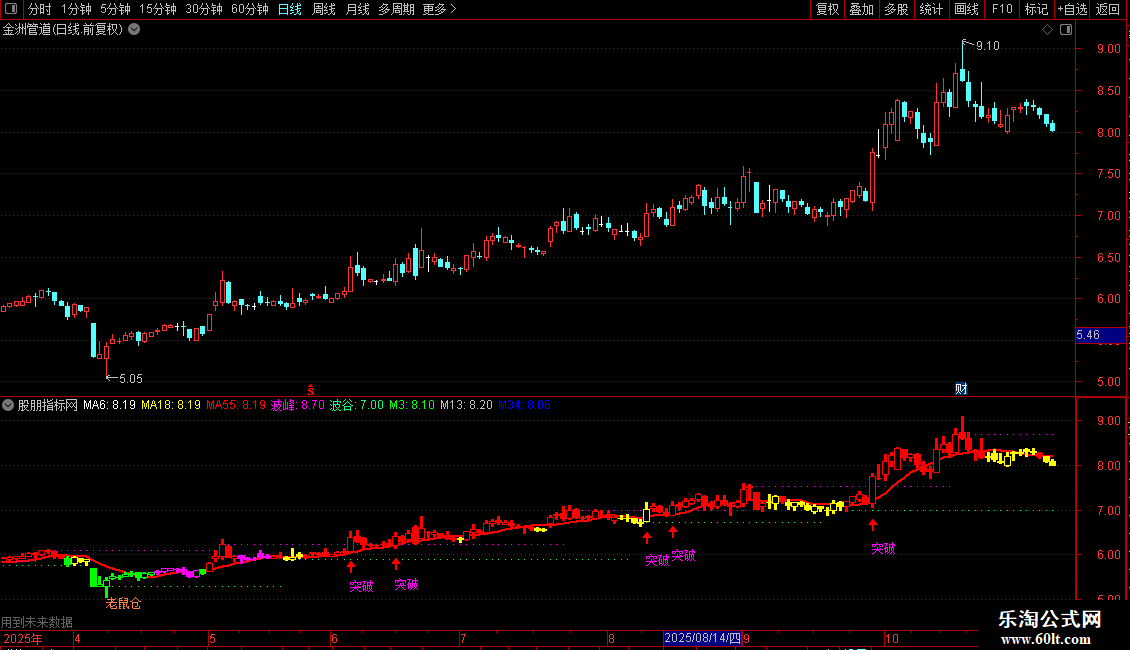The width and height of the screenshot is (1130, 650).
Task: Select the 5分钟 period tab
Action: coord(115,9)
